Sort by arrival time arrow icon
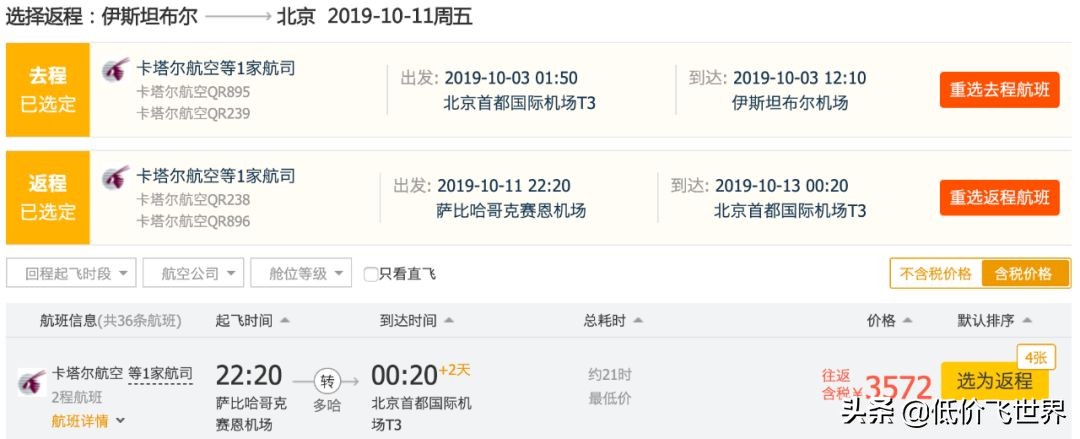The height and width of the screenshot is (439, 1080). (x=450, y=321)
